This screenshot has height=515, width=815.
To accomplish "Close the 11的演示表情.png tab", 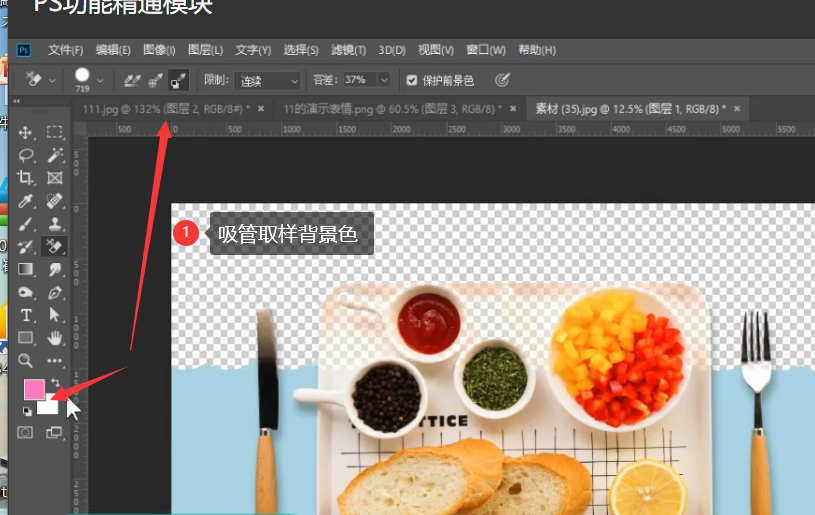I will point(513,109).
